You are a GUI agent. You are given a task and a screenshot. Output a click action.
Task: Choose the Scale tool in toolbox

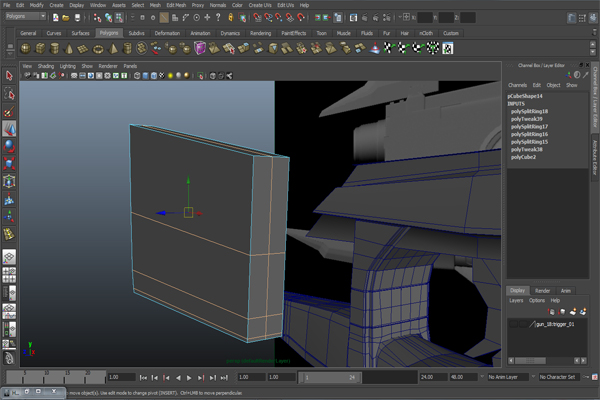pyautogui.click(x=9, y=163)
